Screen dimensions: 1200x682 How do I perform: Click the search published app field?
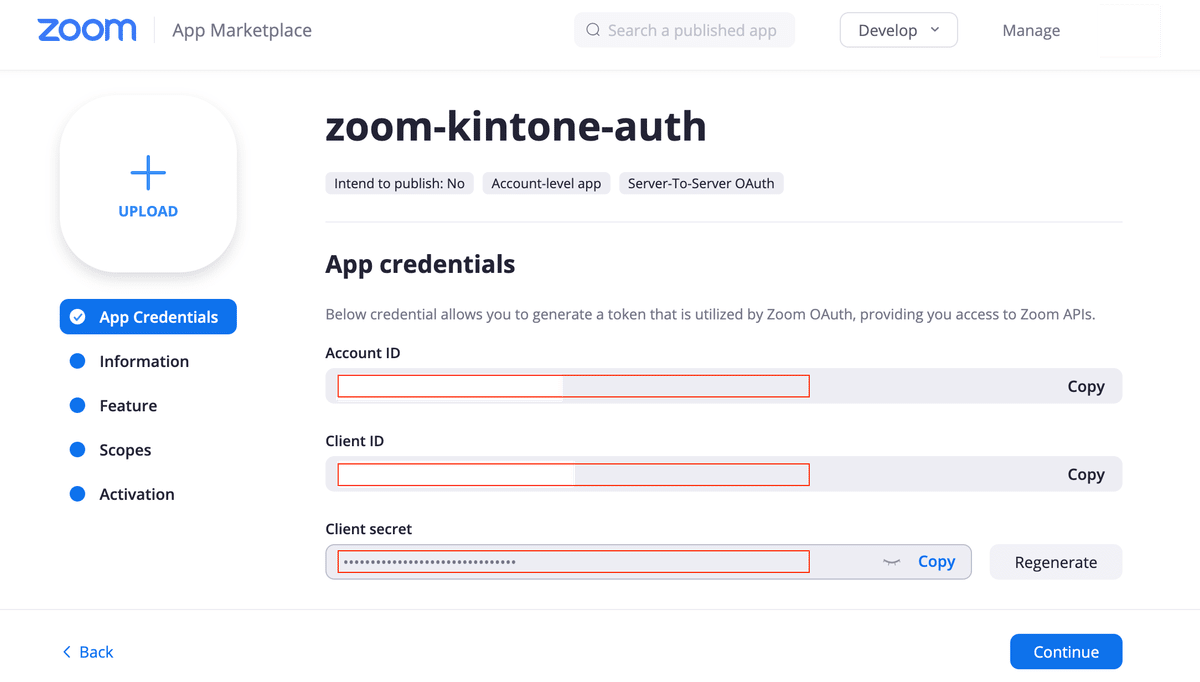click(x=692, y=30)
